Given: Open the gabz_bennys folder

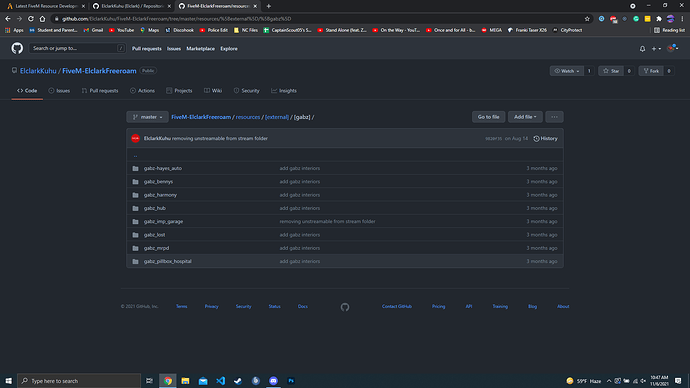Looking at the screenshot, I should pyautogui.click(x=158, y=182).
